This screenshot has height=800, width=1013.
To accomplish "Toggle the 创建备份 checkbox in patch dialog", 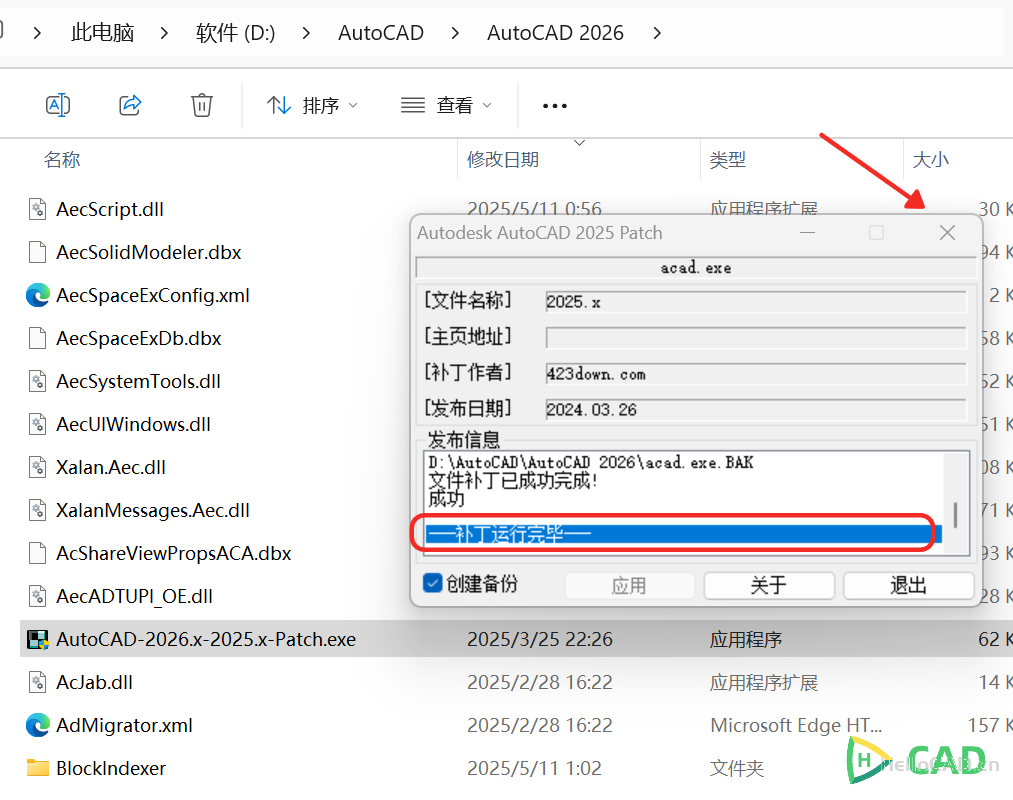I will (x=432, y=583).
